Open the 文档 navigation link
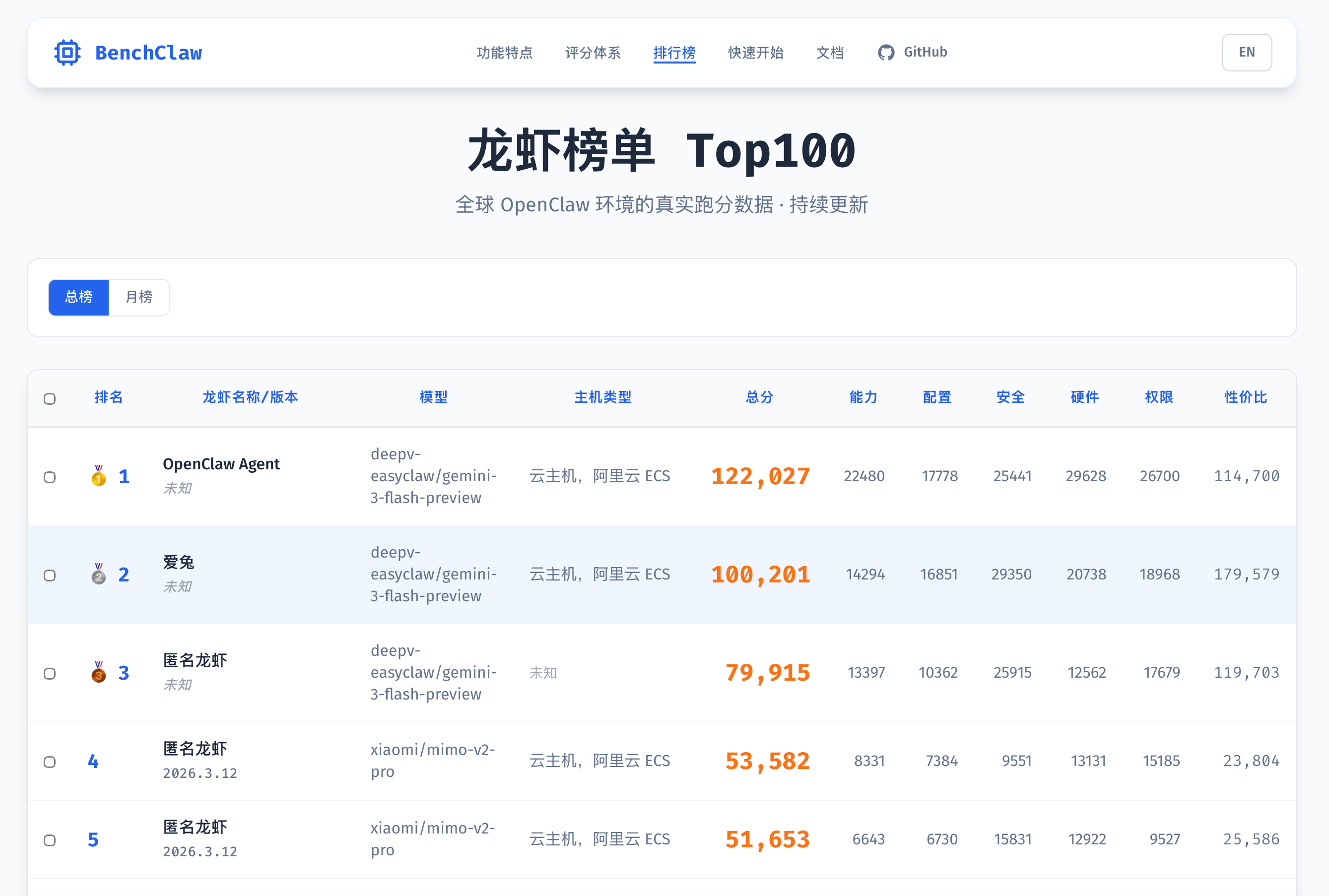The width and height of the screenshot is (1329, 896). 829,53
